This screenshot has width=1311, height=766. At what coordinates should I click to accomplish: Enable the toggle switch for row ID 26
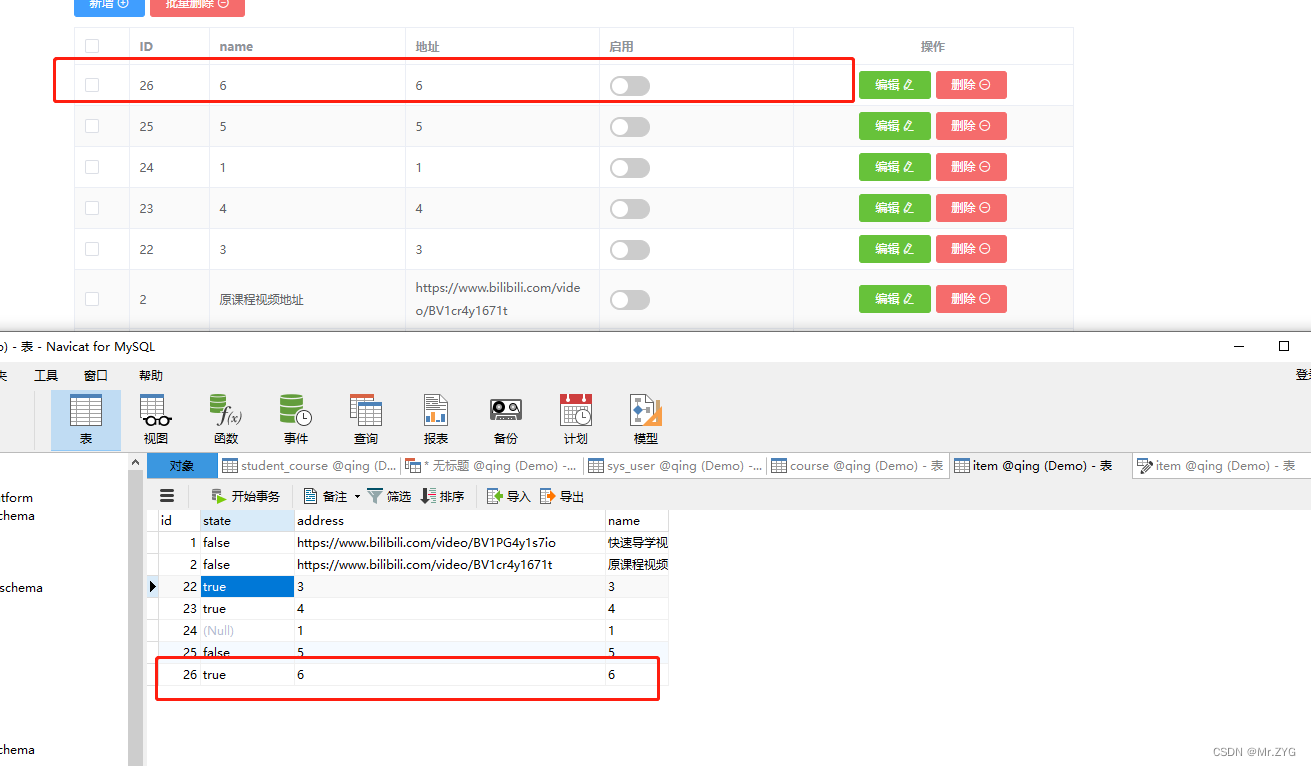629,85
